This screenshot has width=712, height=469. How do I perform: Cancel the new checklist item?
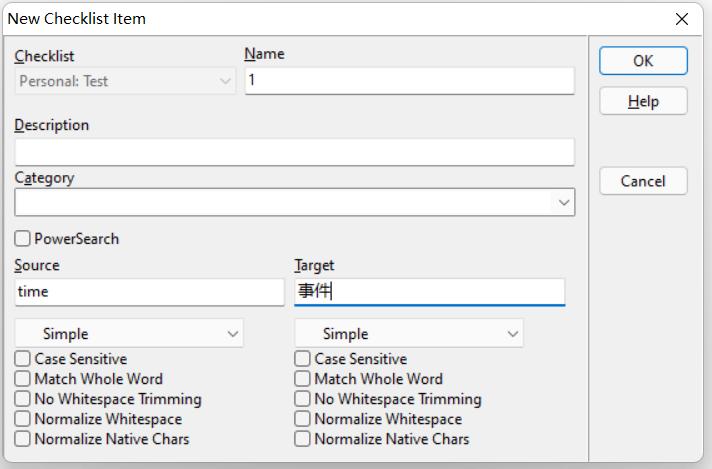(643, 181)
